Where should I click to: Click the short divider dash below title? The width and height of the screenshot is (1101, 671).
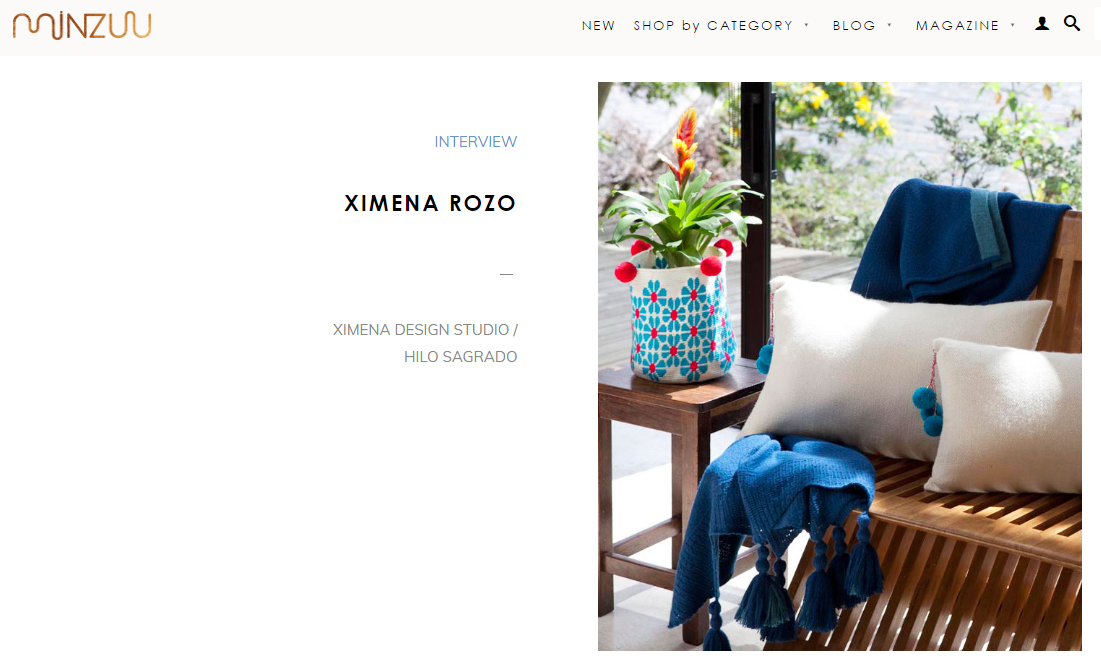click(x=506, y=274)
